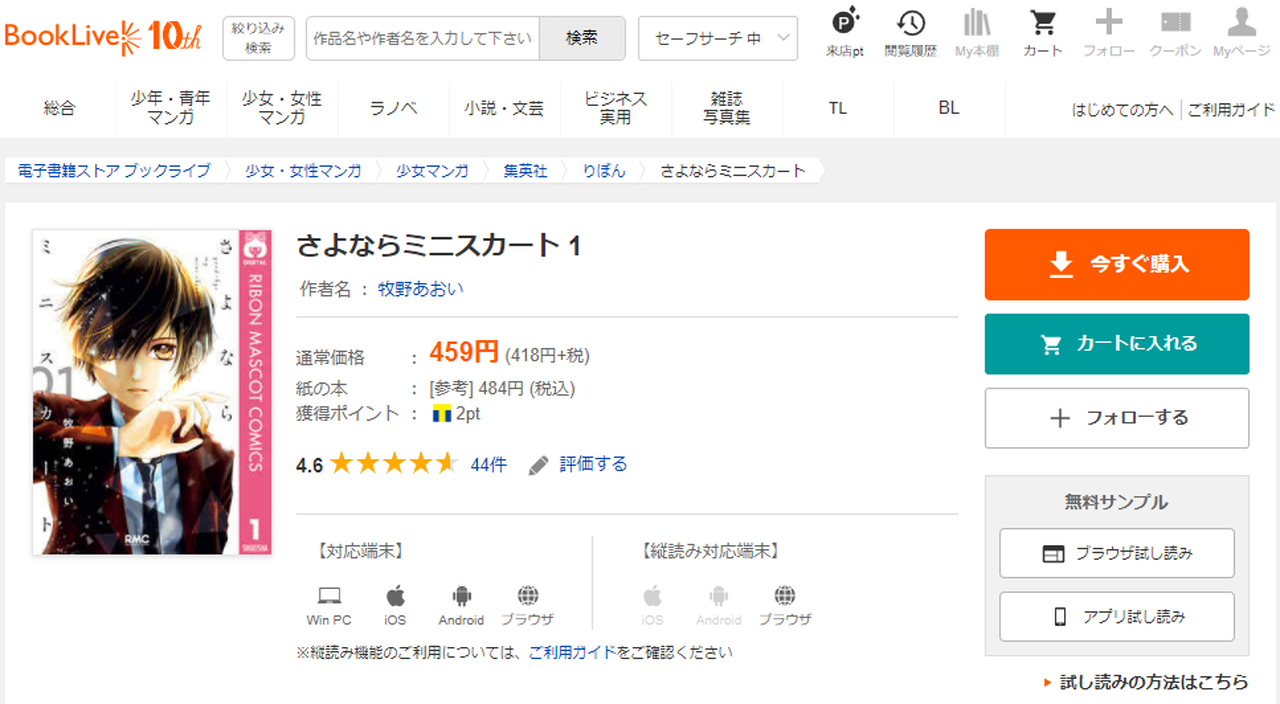This screenshot has height=704, width=1280.
Task: Click the さよならミニスカート cover thumbnail
Action: [x=137, y=392]
